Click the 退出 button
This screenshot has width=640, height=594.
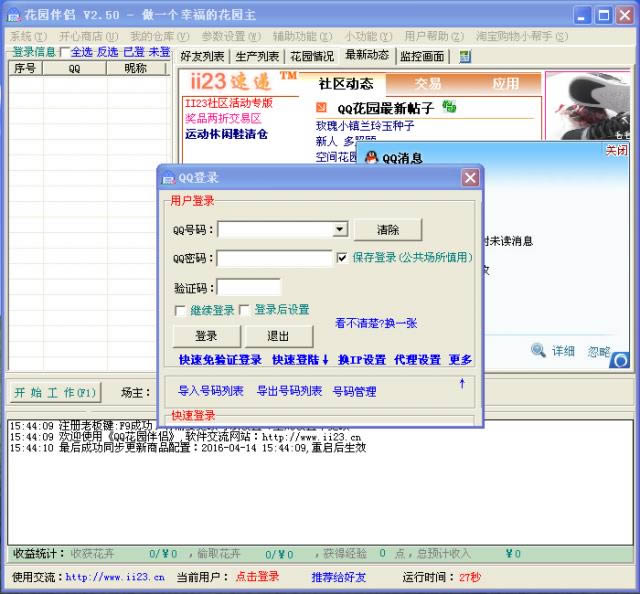pos(278,336)
